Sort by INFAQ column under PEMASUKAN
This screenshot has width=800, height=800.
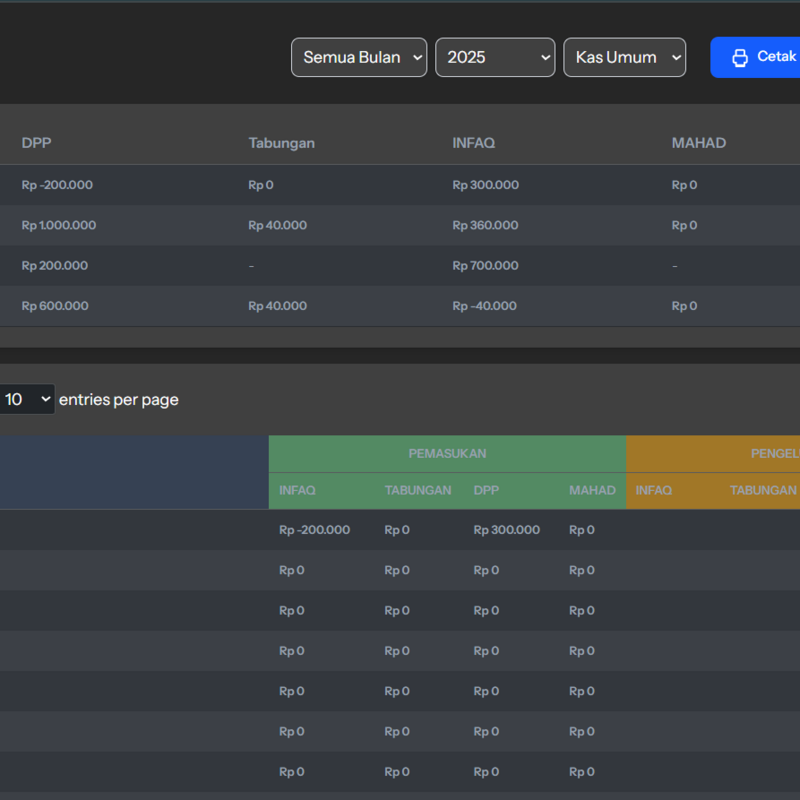(x=297, y=491)
